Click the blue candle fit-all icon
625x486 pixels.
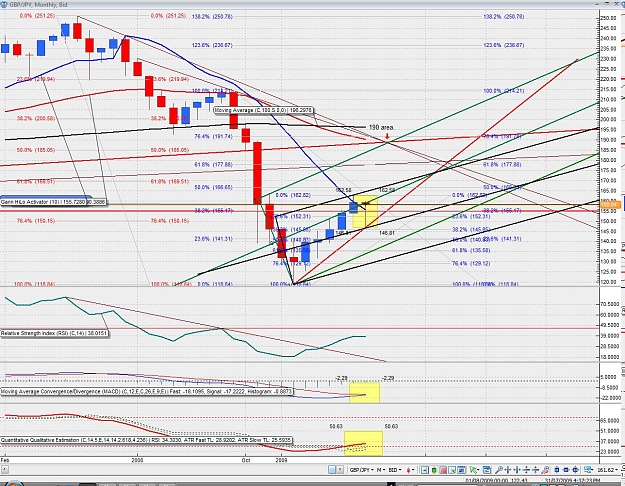click(x=576, y=470)
